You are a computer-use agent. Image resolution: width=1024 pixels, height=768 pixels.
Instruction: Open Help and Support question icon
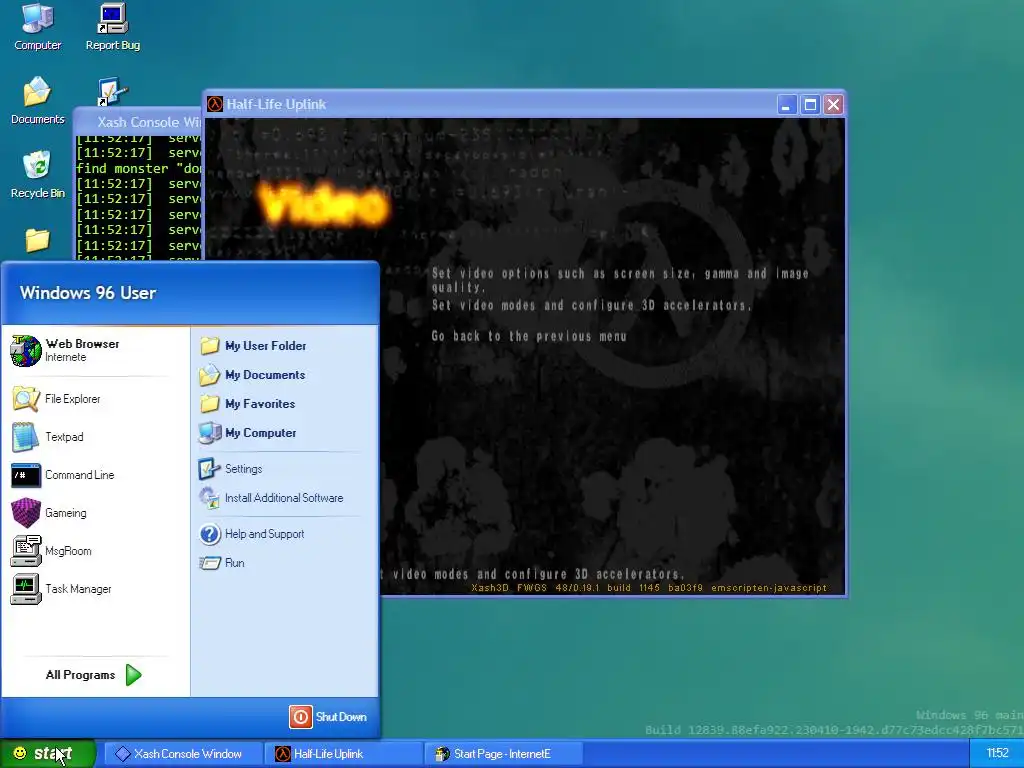(x=210, y=534)
